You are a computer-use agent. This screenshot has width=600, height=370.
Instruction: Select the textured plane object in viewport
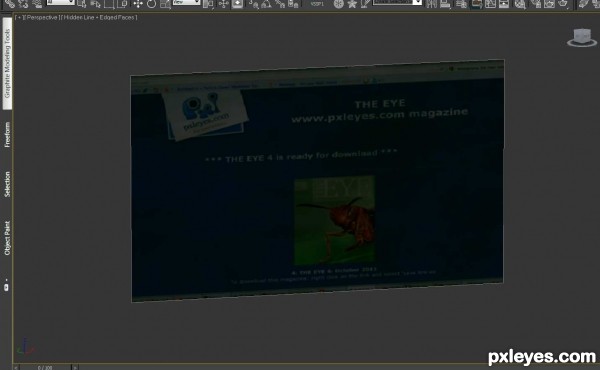point(317,181)
